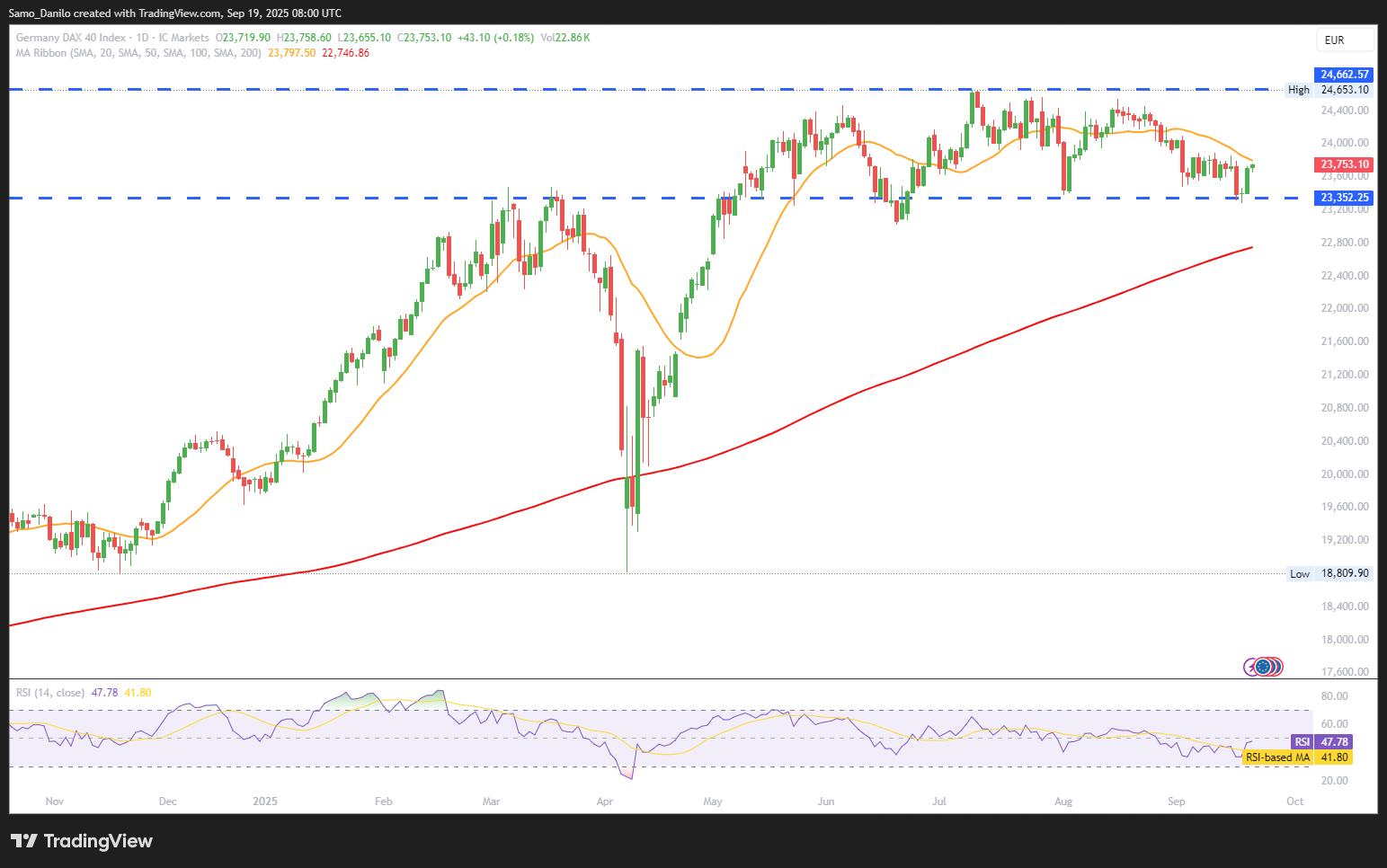Viewport: 1387px width, 868px height.
Task: Click the +43.10 (+0.18%) change value
Action: click(x=495, y=38)
